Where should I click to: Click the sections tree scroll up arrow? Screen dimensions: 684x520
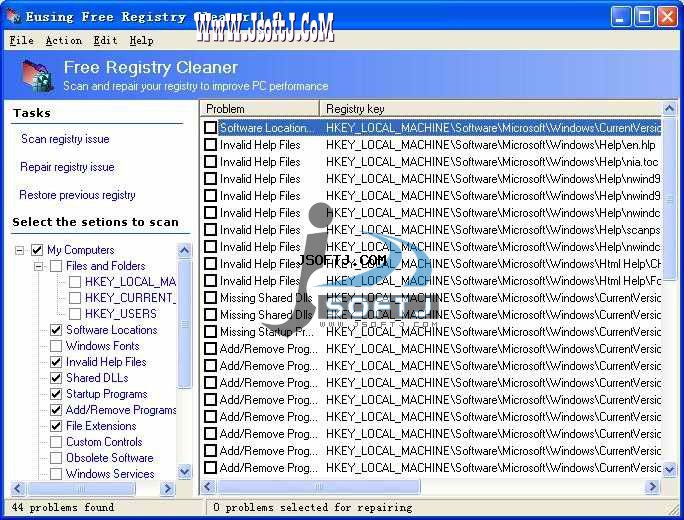coord(185,250)
